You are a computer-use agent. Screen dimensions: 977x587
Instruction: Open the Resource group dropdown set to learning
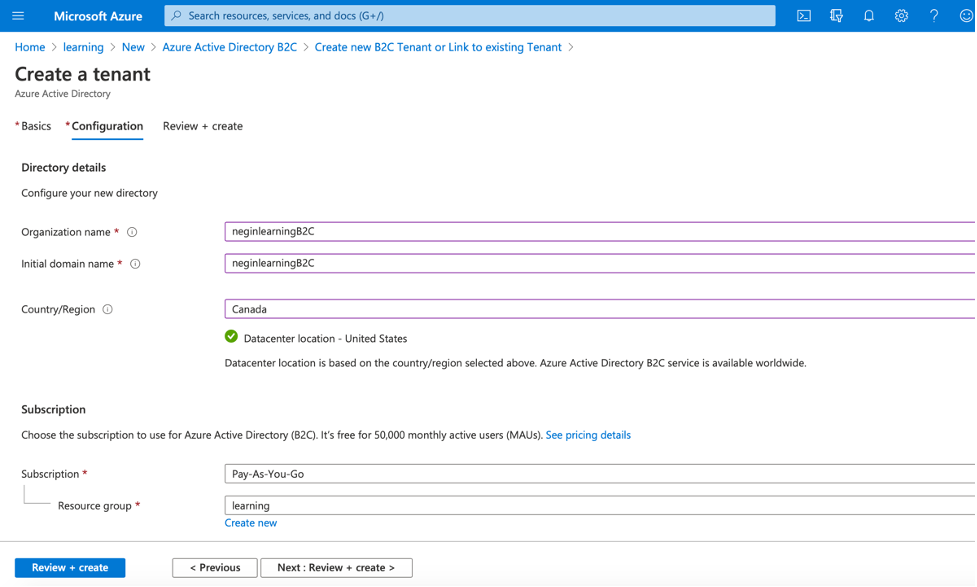[x=600, y=506]
